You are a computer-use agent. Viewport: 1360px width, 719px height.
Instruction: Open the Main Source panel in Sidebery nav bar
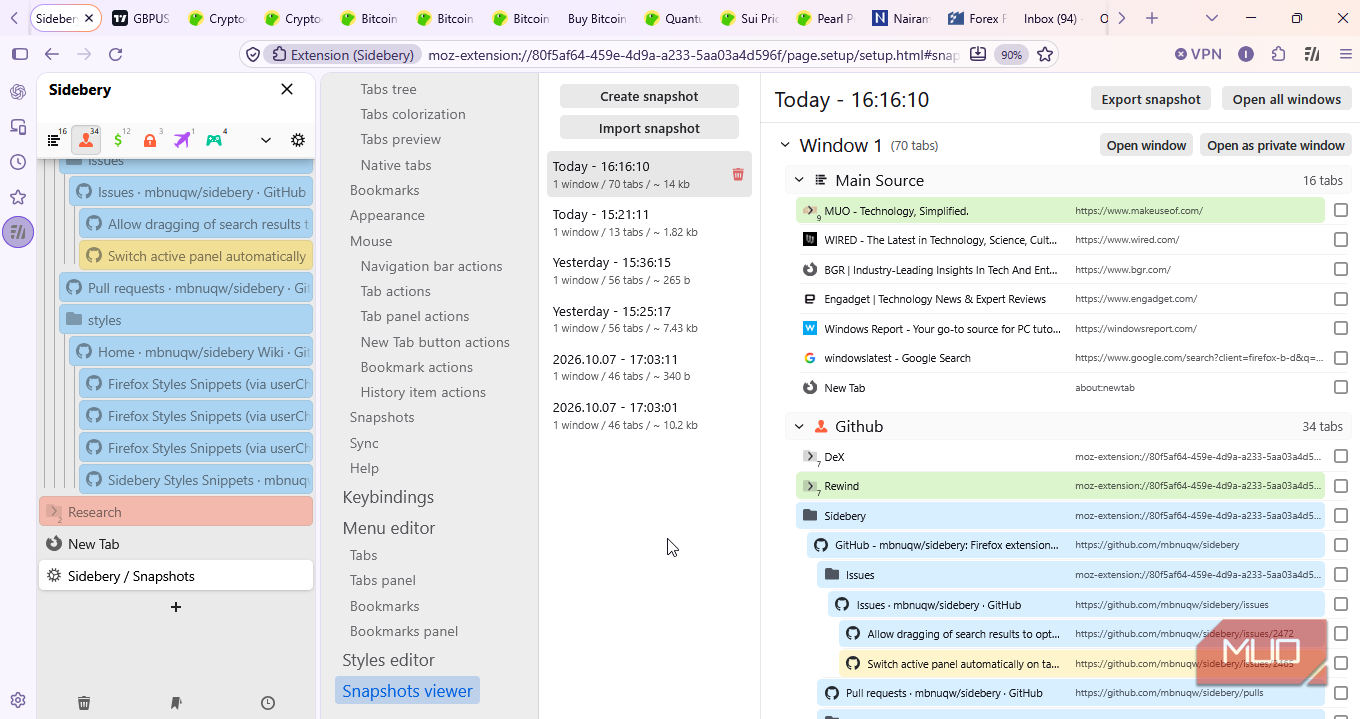(x=55, y=140)
